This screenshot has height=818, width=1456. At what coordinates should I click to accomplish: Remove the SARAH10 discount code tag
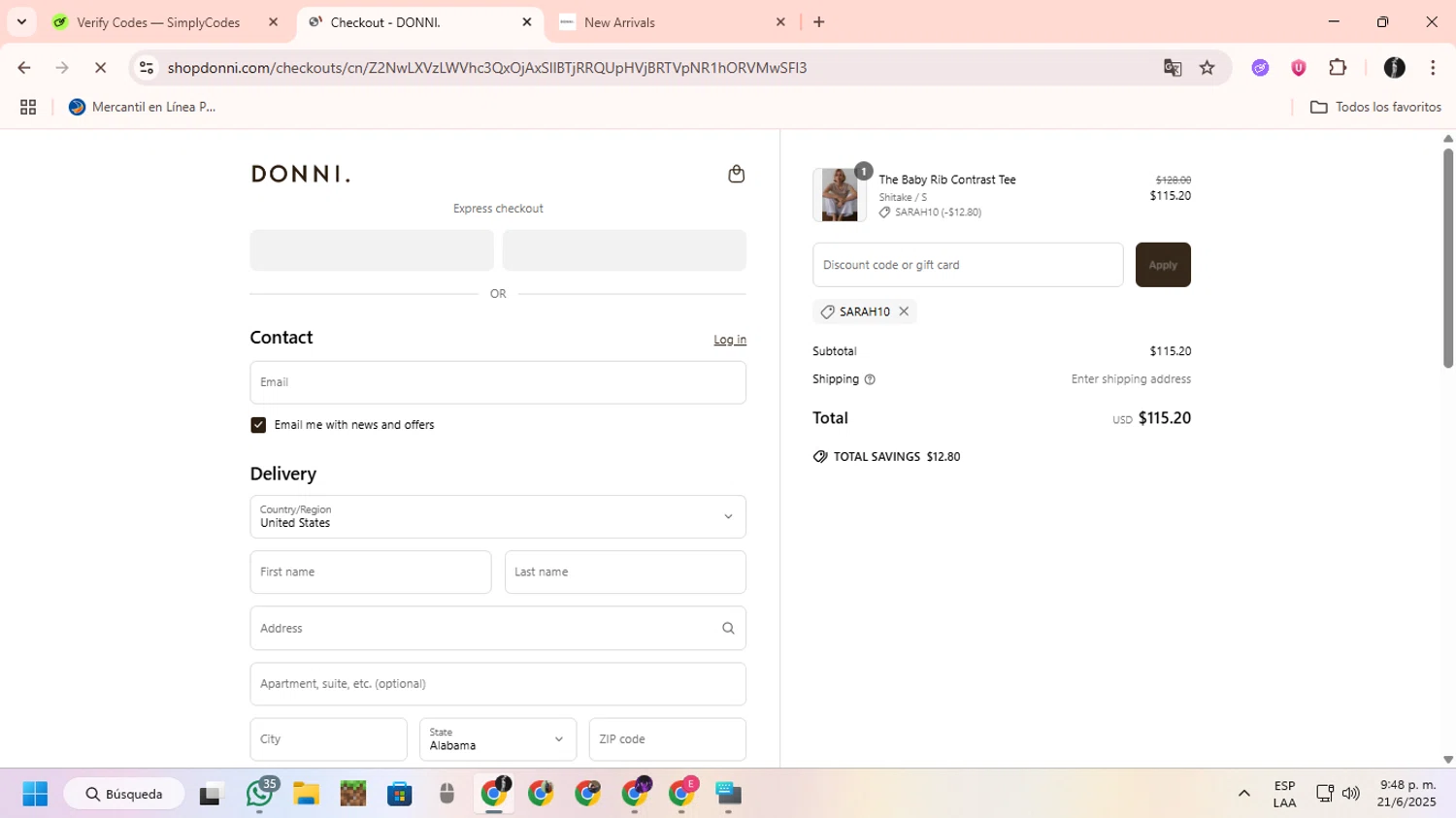pyautogui.click(x=904, y=311)
